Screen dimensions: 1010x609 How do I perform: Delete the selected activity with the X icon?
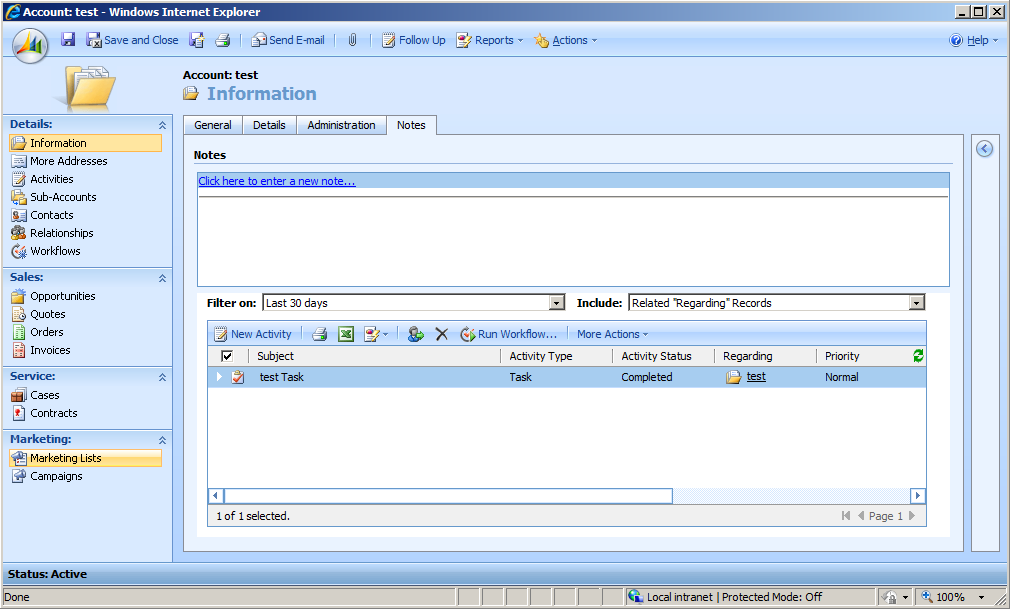coord(441,334)
